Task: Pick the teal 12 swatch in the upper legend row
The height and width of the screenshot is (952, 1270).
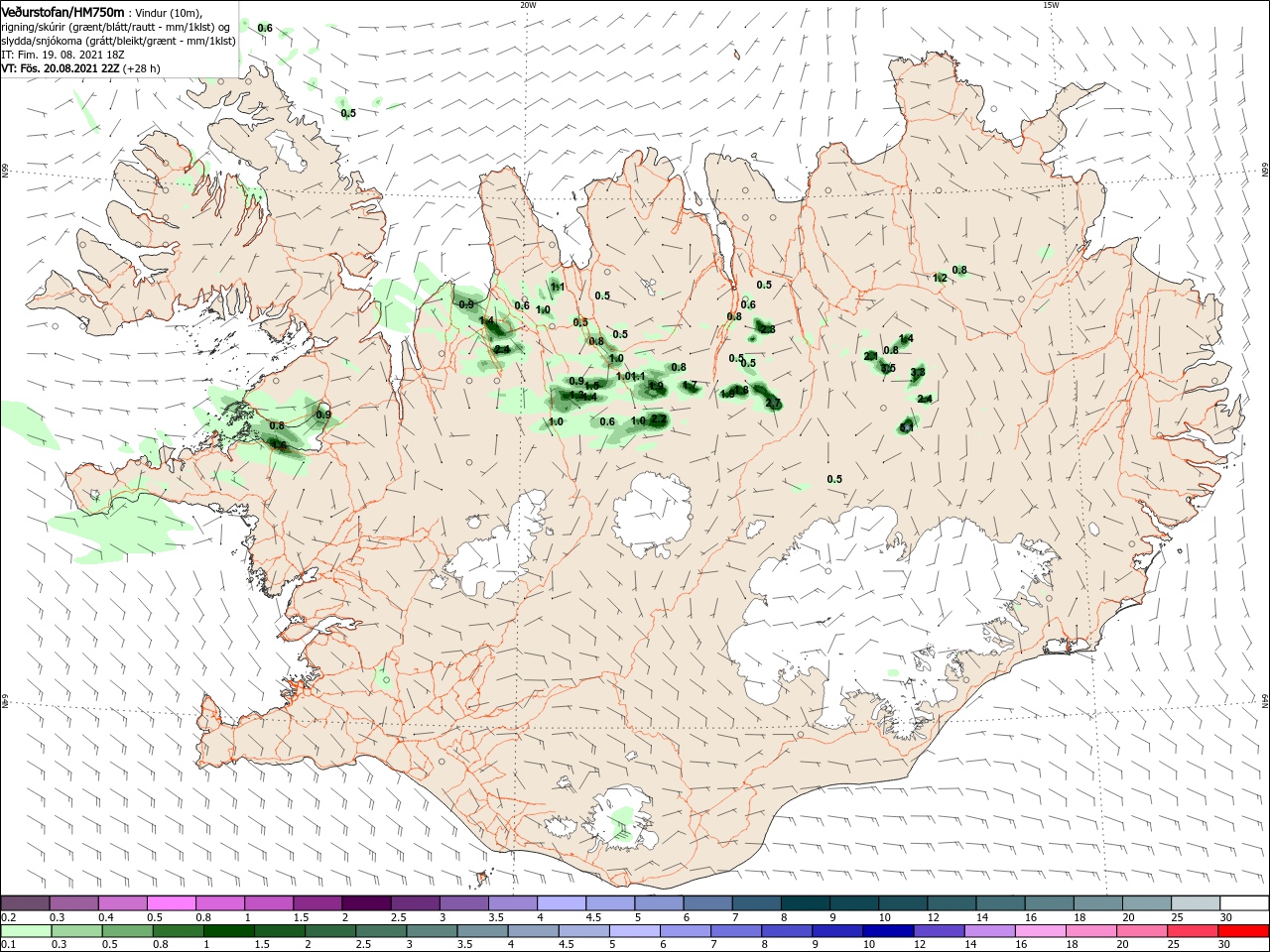Action: [952, 903]
